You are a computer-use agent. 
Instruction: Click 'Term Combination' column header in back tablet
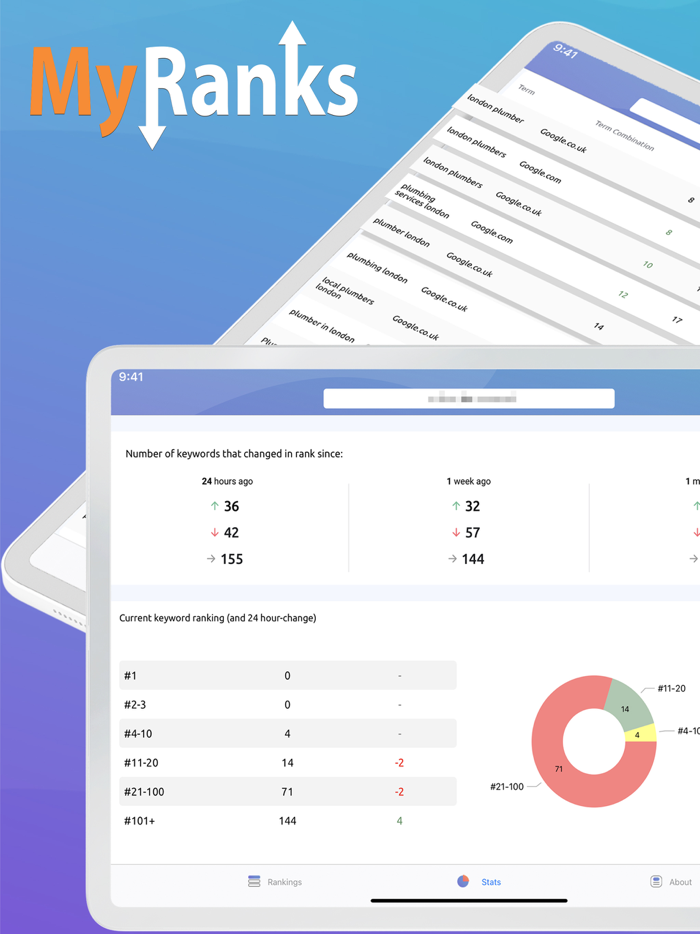point(624,135)
